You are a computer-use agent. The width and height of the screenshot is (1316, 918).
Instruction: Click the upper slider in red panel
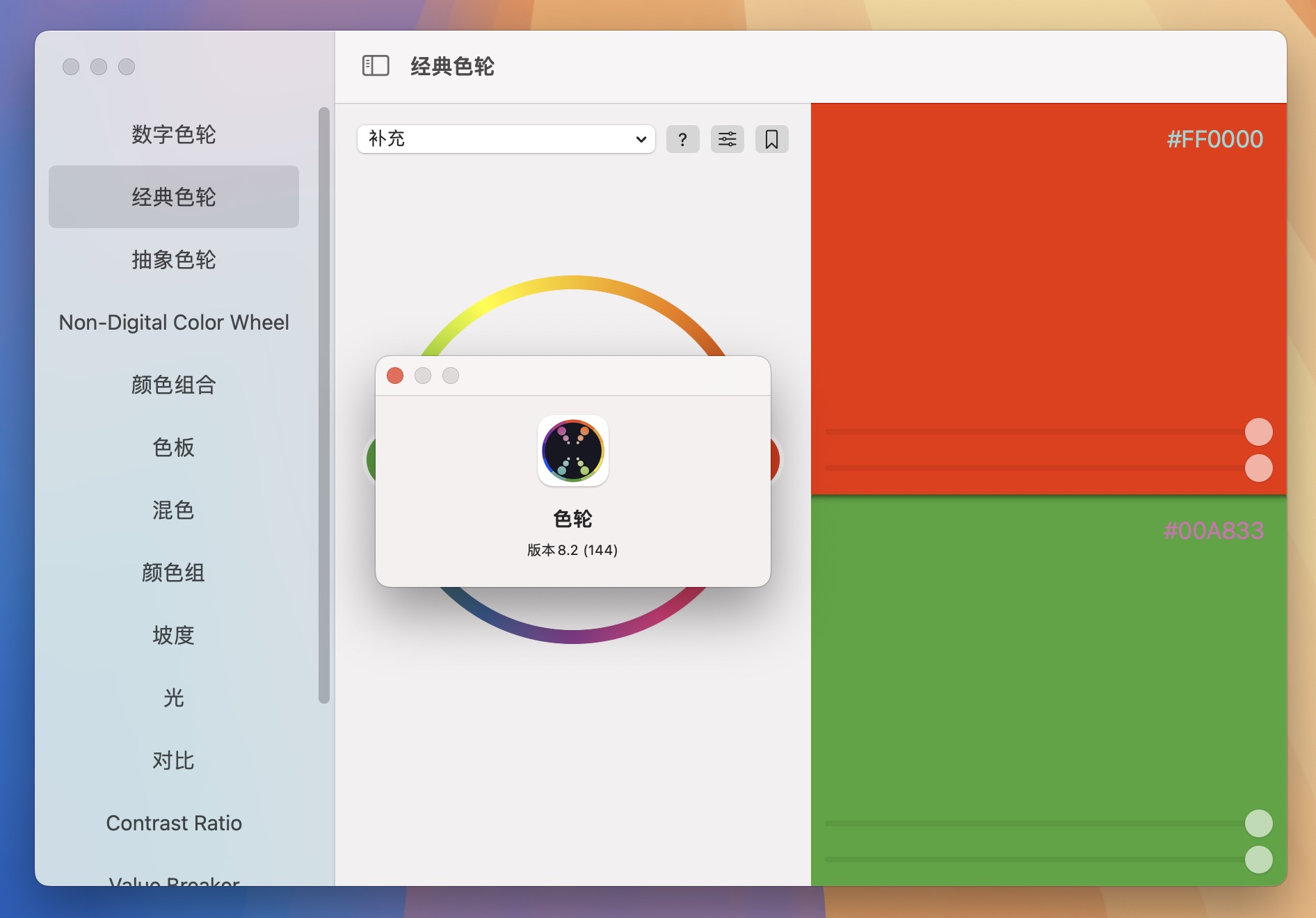pos(1049,432)
